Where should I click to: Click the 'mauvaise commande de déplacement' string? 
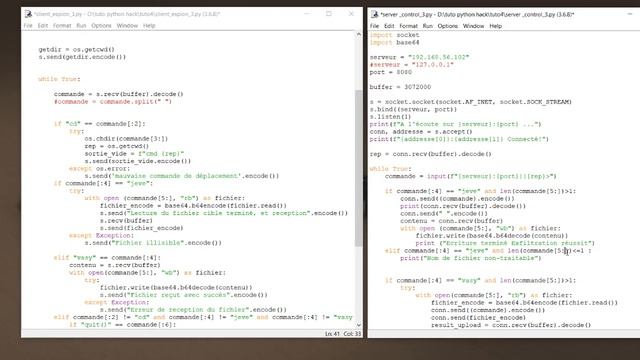[176, 176]
